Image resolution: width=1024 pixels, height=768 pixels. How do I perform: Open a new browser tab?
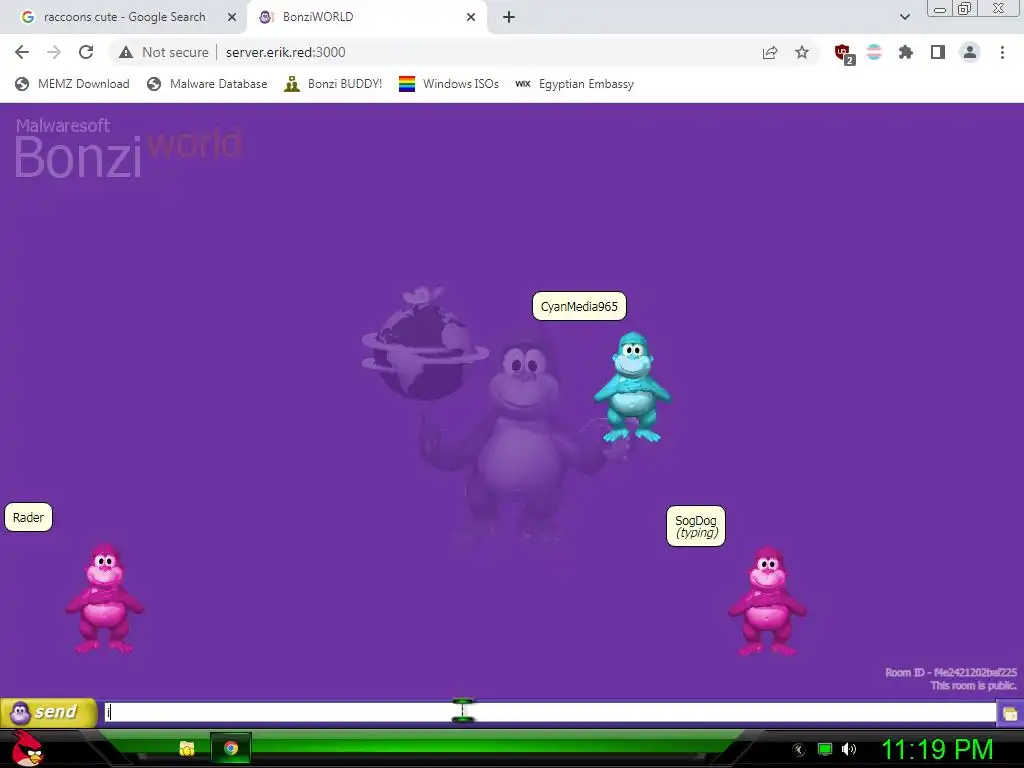pyautogui.click(x=509, y=17)
